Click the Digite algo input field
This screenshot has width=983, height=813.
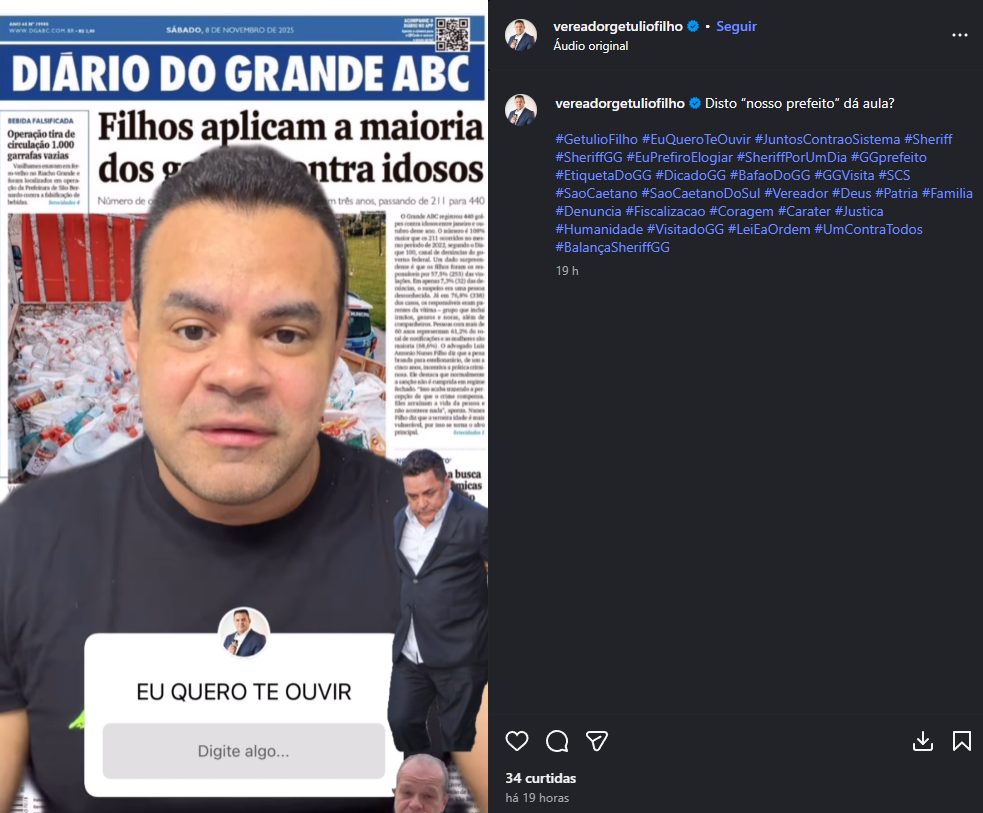tap(244, 751)
